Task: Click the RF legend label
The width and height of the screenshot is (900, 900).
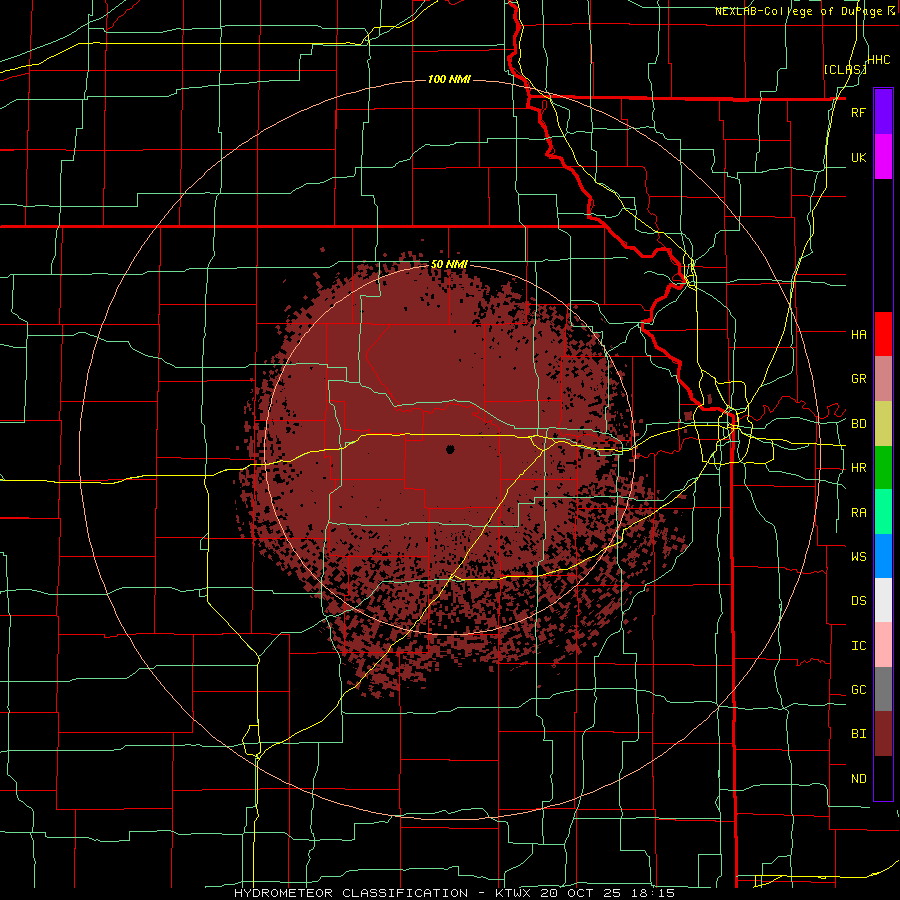Action: pos(858,112)
